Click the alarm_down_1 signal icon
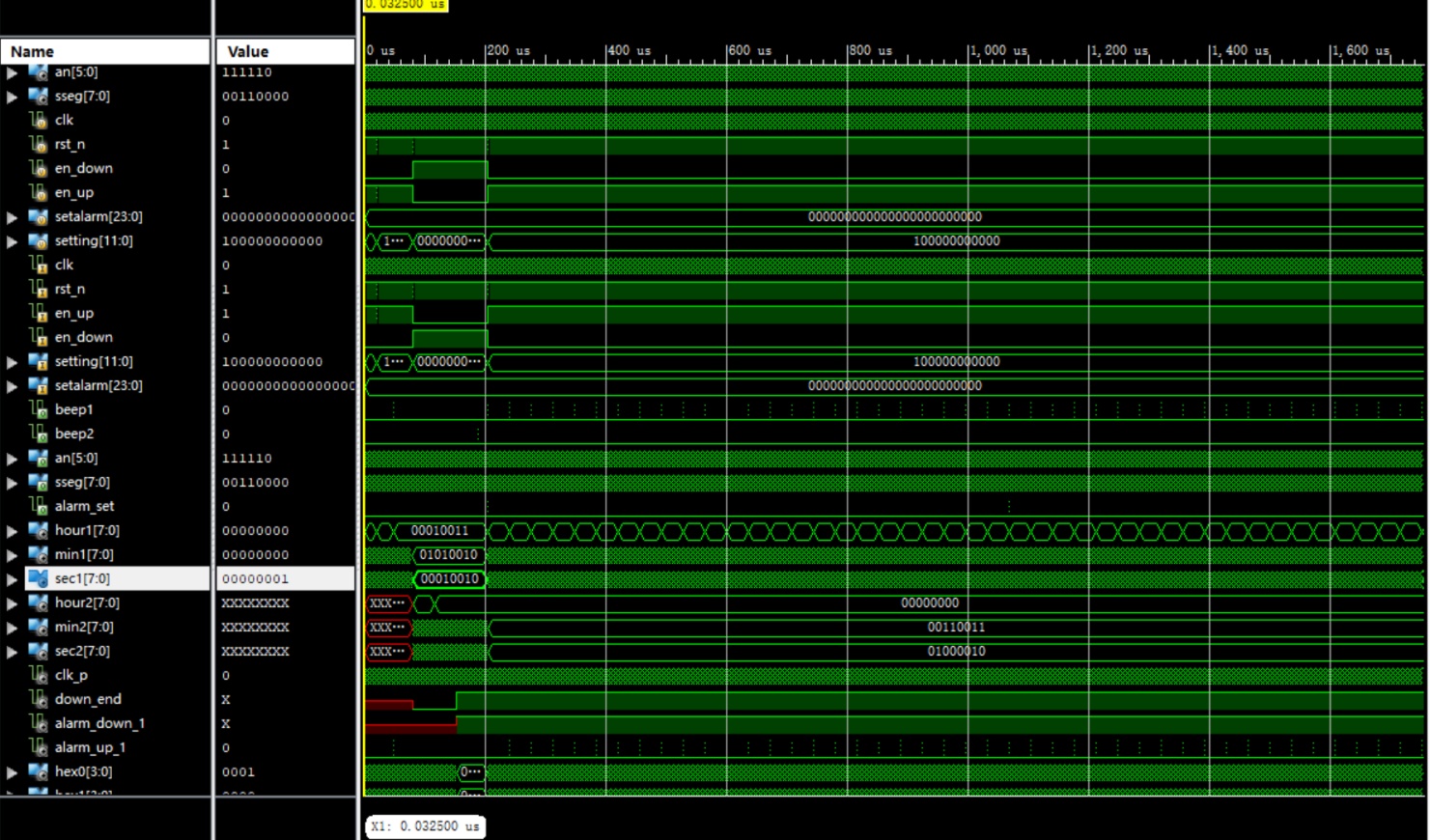Screen dimensions: 1430x840 coord(39,723)
